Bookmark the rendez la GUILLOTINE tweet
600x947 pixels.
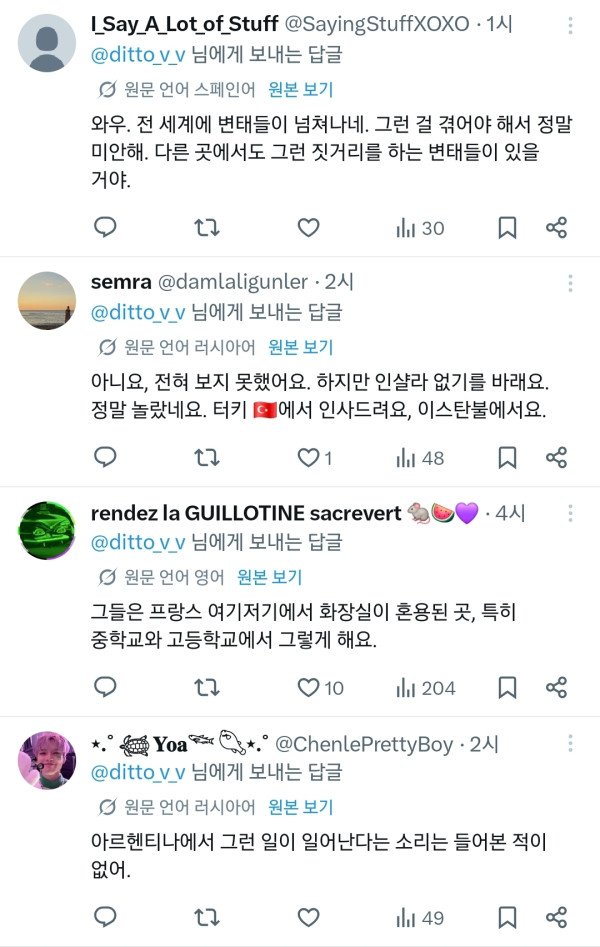(x=507, y=688)
